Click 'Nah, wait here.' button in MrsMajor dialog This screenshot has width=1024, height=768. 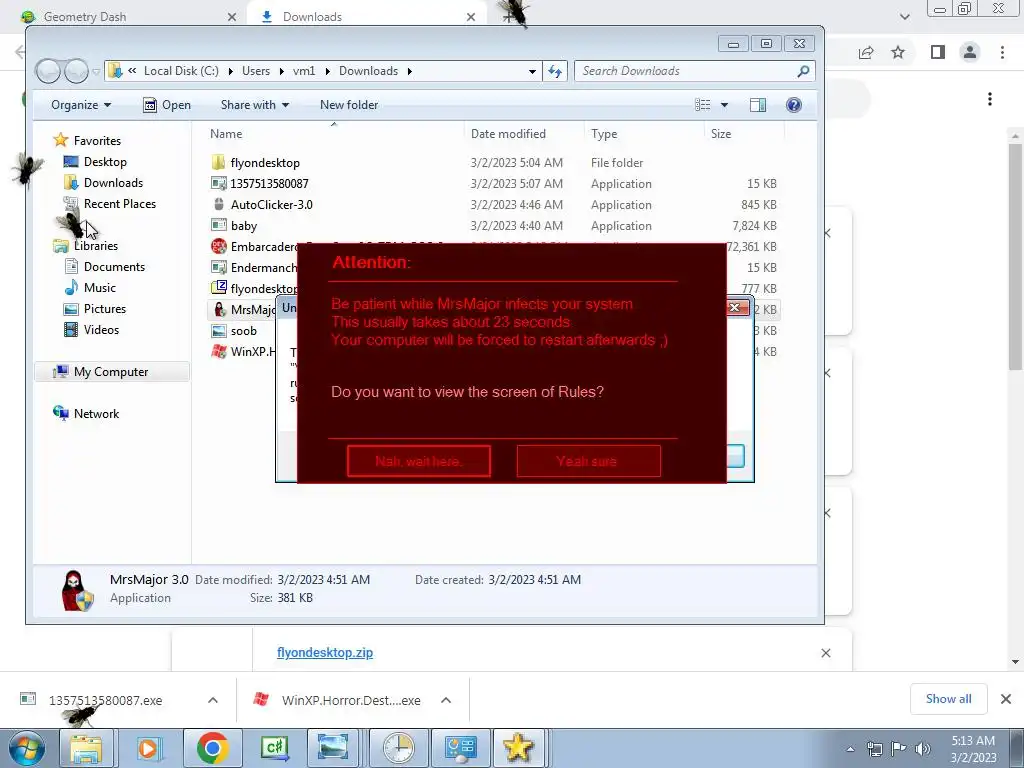pos(419,461)
